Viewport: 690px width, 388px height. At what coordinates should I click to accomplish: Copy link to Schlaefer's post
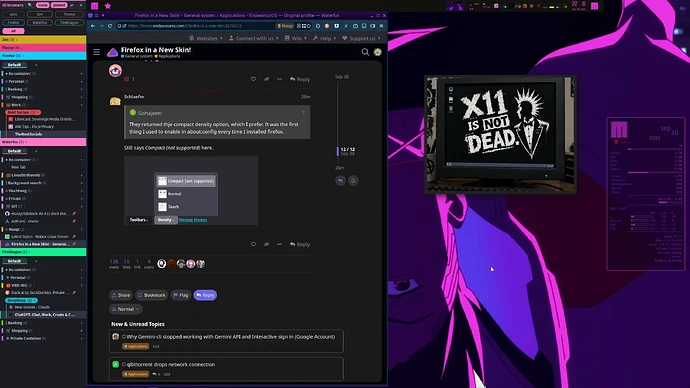267,244
